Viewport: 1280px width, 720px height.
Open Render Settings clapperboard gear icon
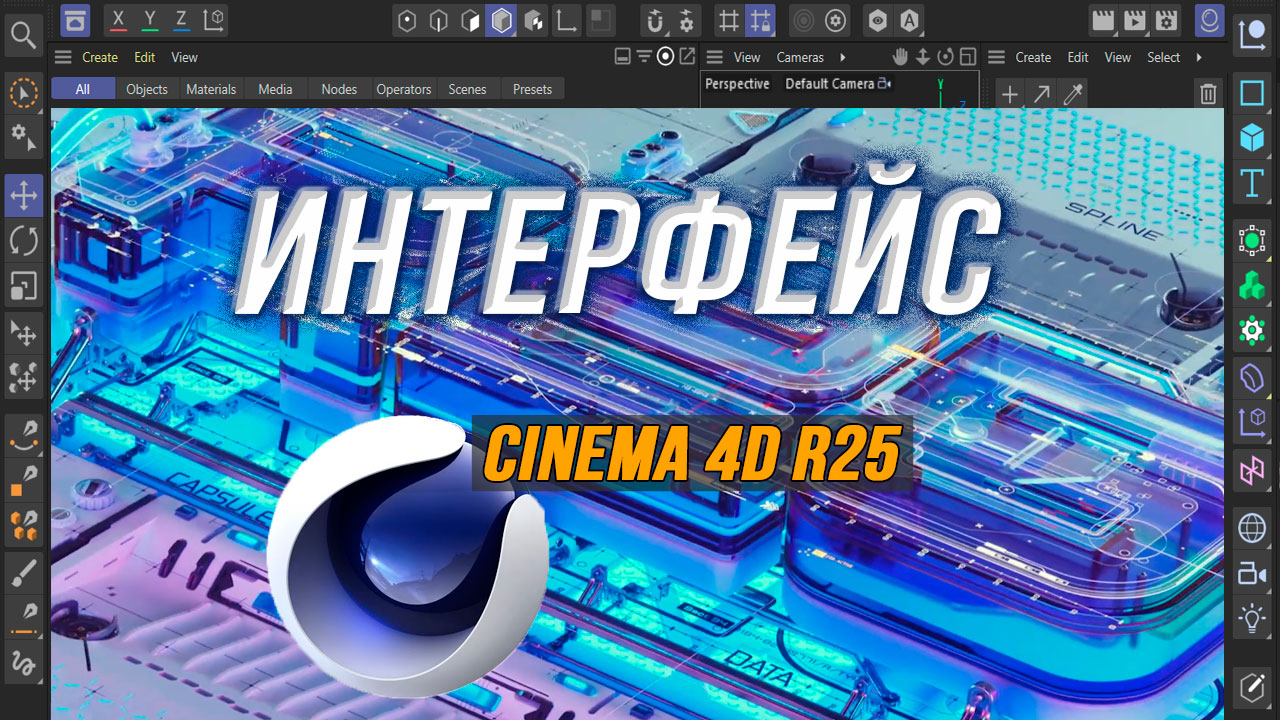[1166, 19]
